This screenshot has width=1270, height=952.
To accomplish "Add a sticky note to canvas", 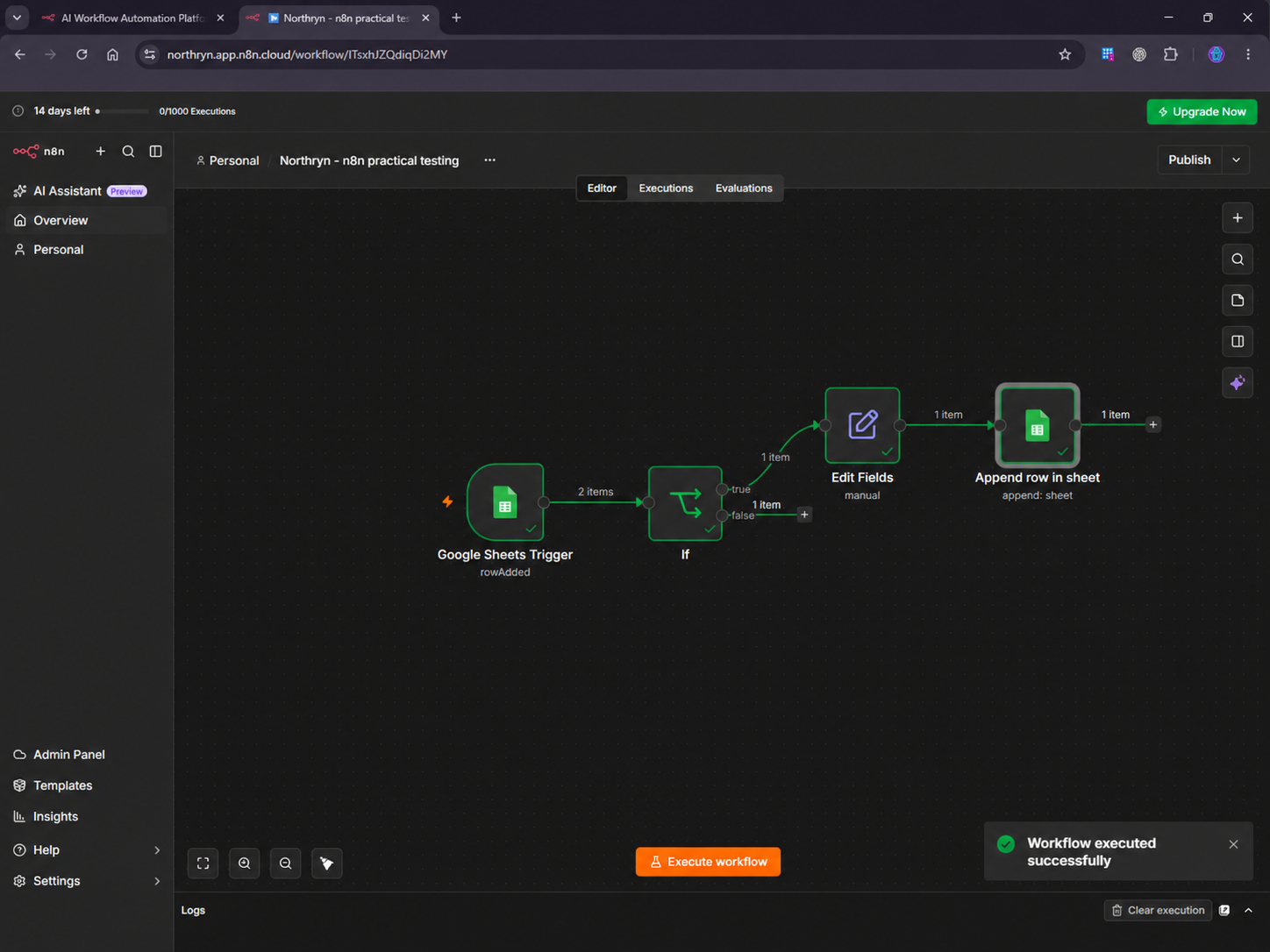I will click(x=1238, y=301).
